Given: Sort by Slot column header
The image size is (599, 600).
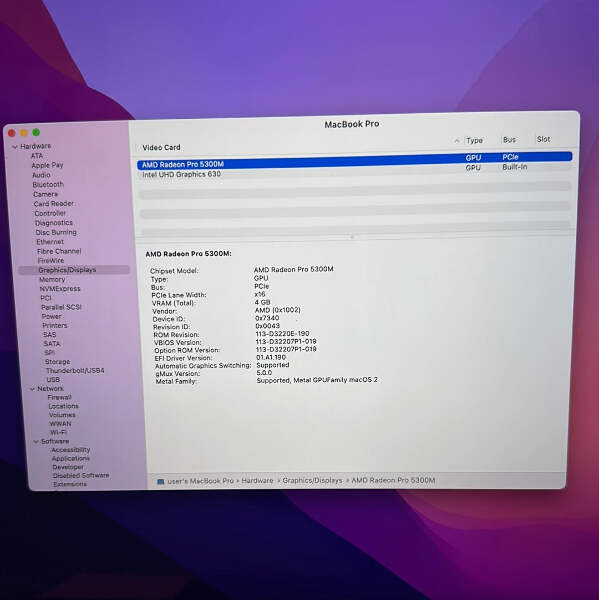Looking at the screenshot, I should click(544, 139).
